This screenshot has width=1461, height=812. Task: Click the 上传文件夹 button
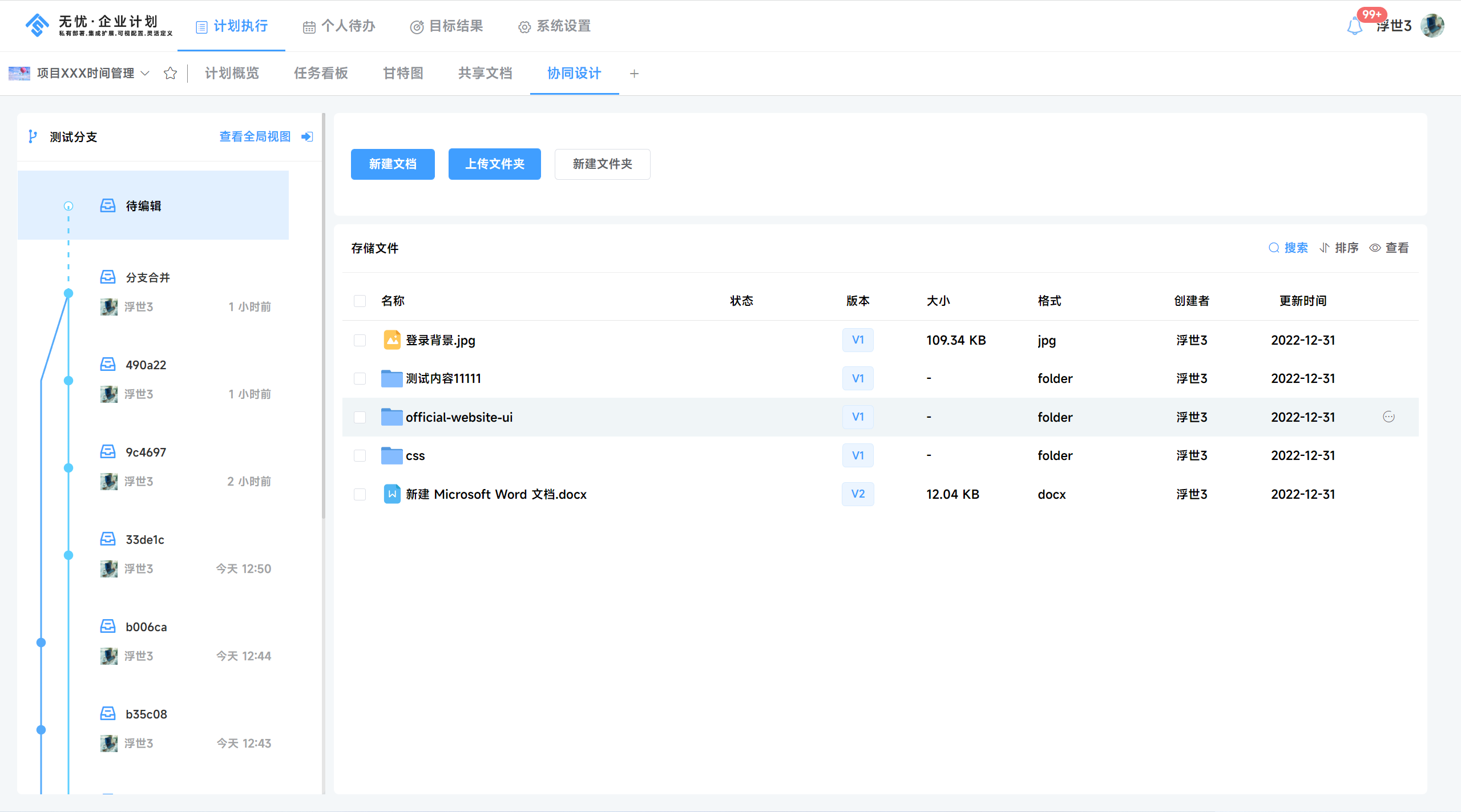(494, 164)
